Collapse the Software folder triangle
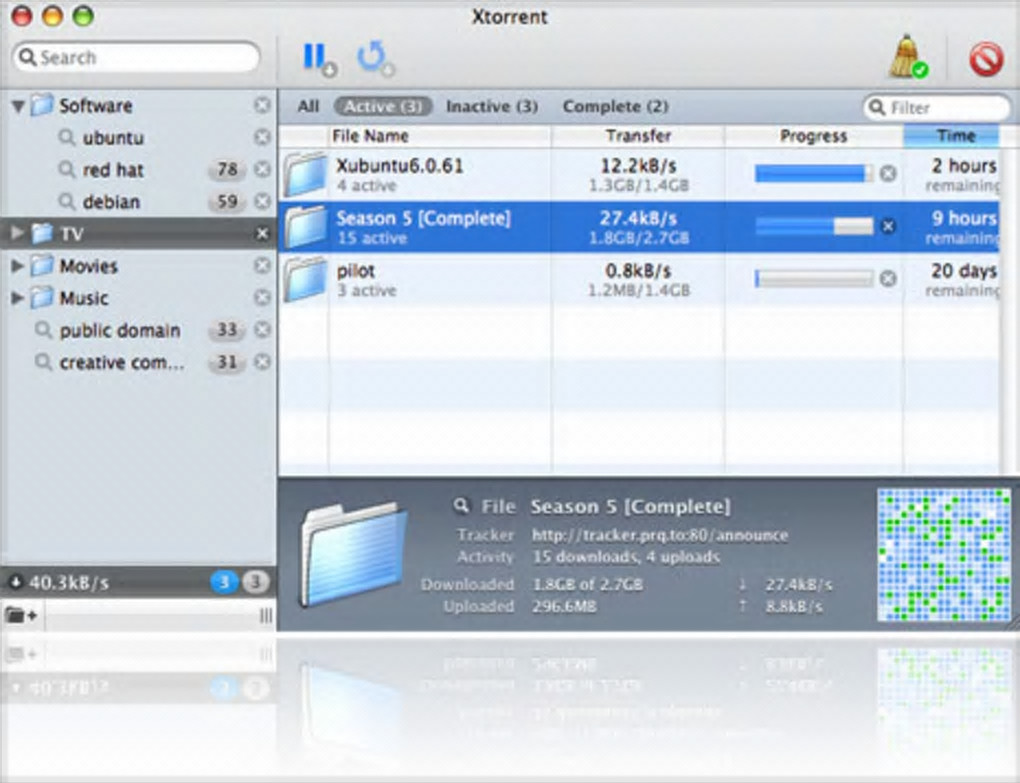 pyautogui.click(x=18, y=105)
